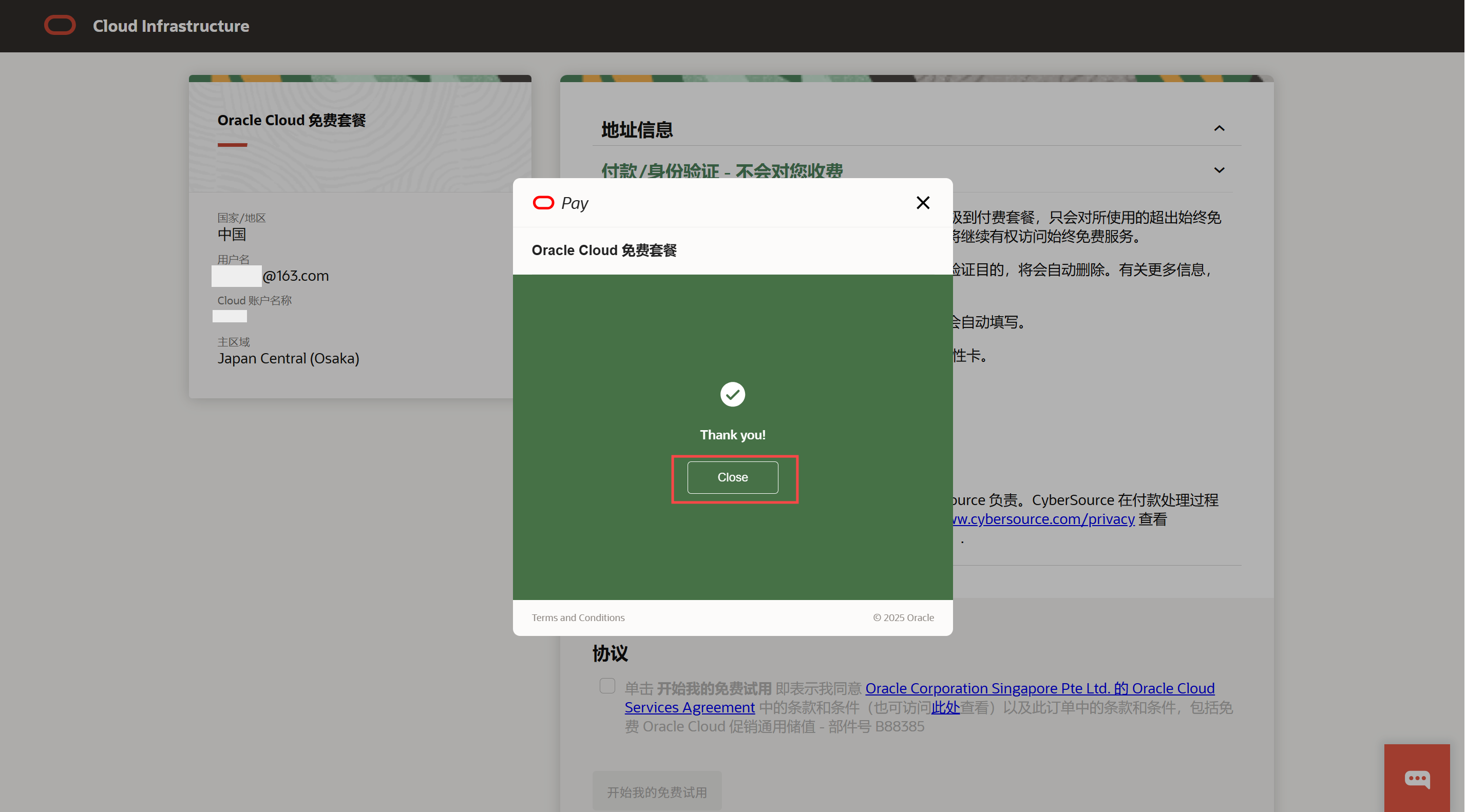
Task: Open Terms and Conditions link
Action: 578,617
